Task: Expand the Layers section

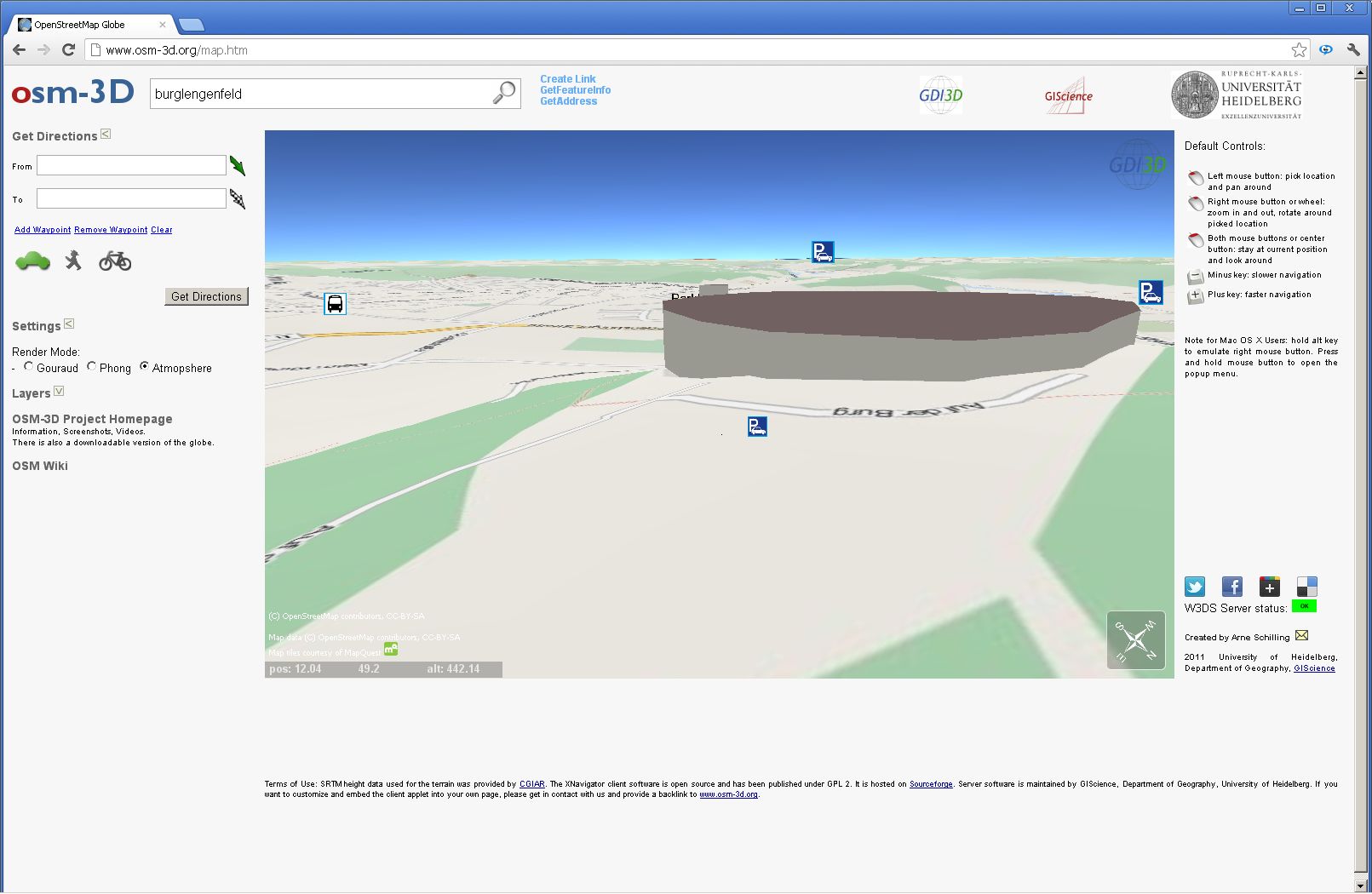Action: [x=59, y=392]
